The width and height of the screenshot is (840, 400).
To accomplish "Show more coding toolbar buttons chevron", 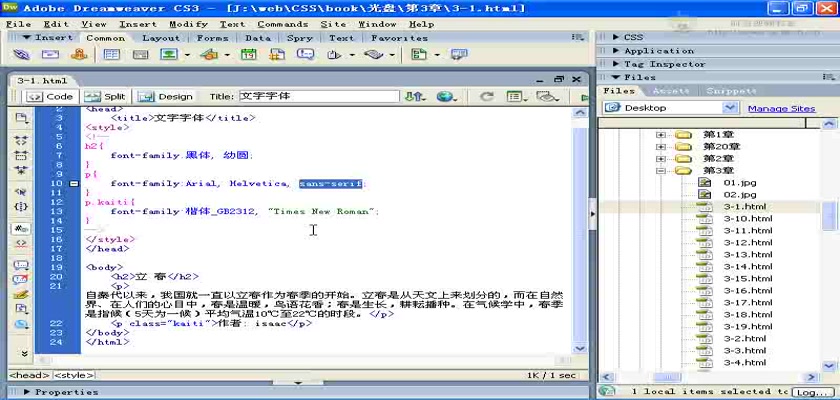I will [x=24, y=353].
